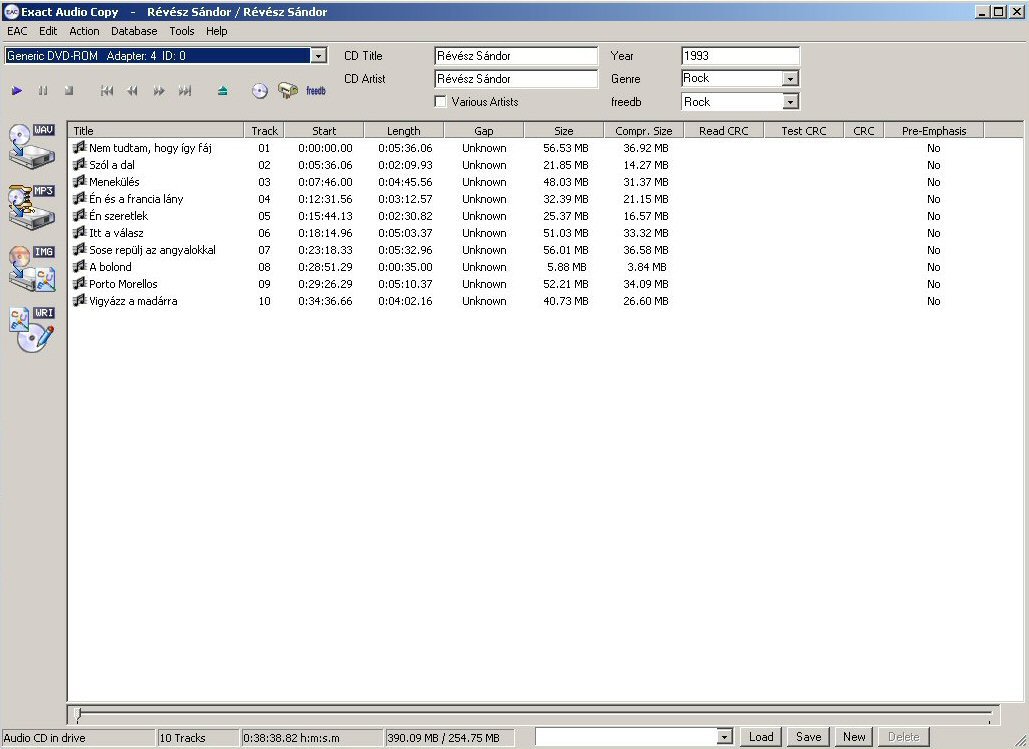This screenshot has height=749, width=1029.
Task: Open the freedb category dropdown
Action: (x=790, y=102)
